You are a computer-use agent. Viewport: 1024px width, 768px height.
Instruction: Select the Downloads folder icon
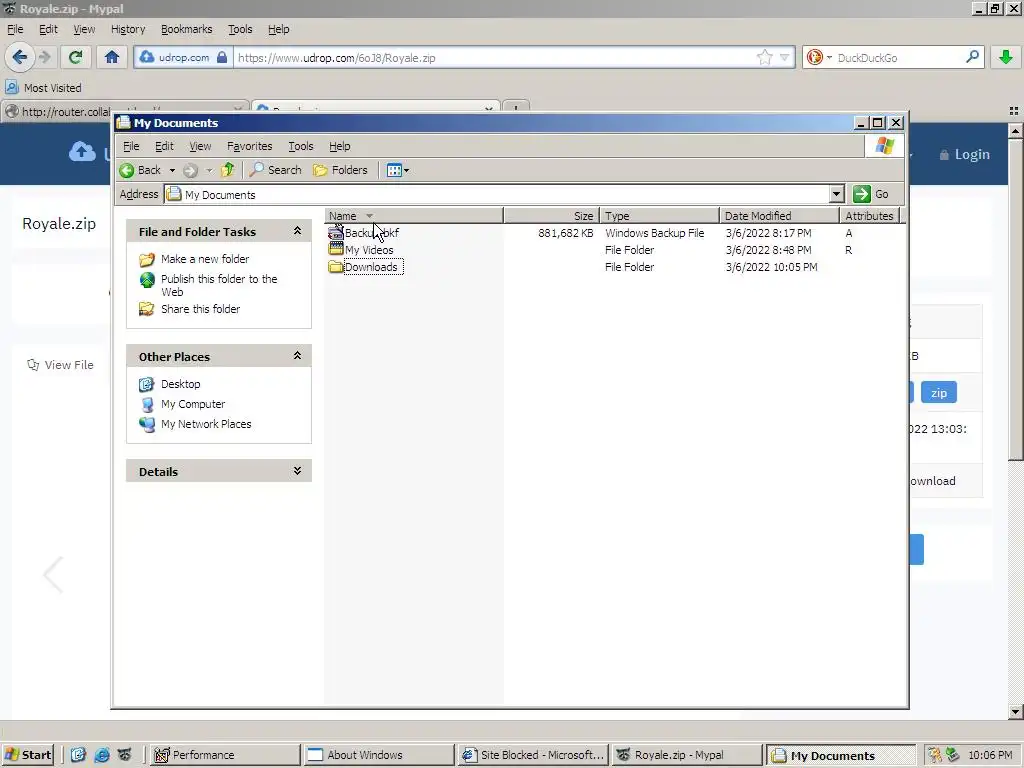(x=336, y=266)
